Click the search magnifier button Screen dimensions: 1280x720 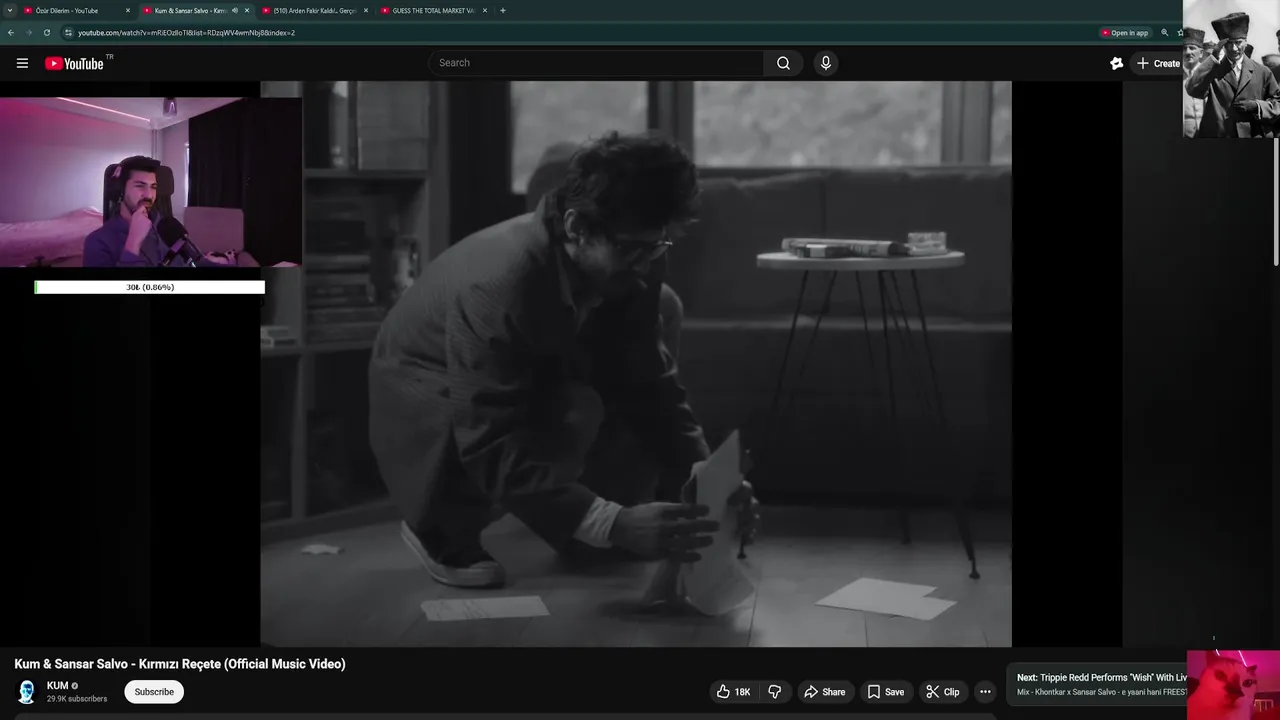tap(783, 63)
